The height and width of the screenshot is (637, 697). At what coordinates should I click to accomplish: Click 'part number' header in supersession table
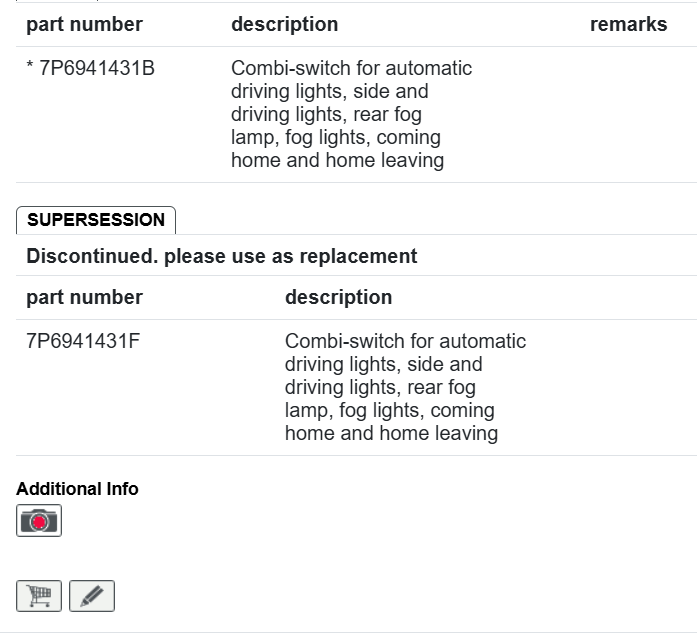tap(84, 297)
